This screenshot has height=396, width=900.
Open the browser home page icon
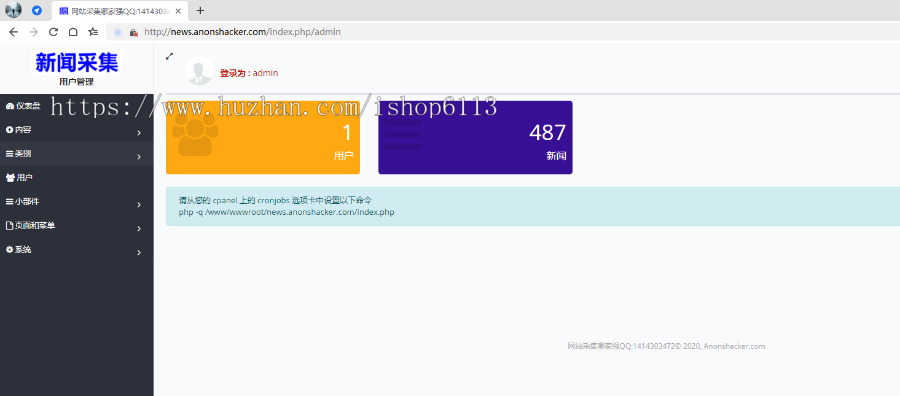(73, 32)
